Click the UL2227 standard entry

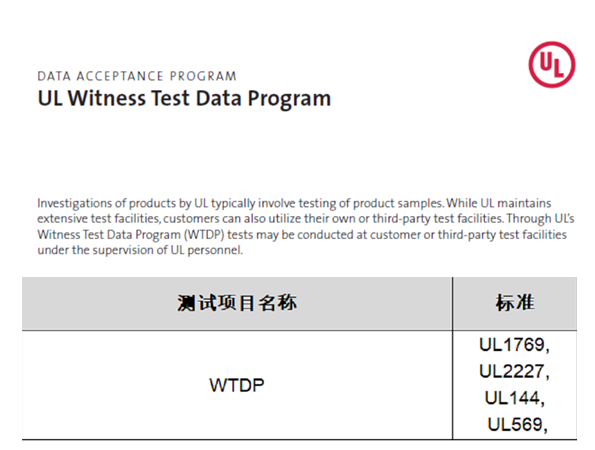pyautogui.click(x=514, y=371)
